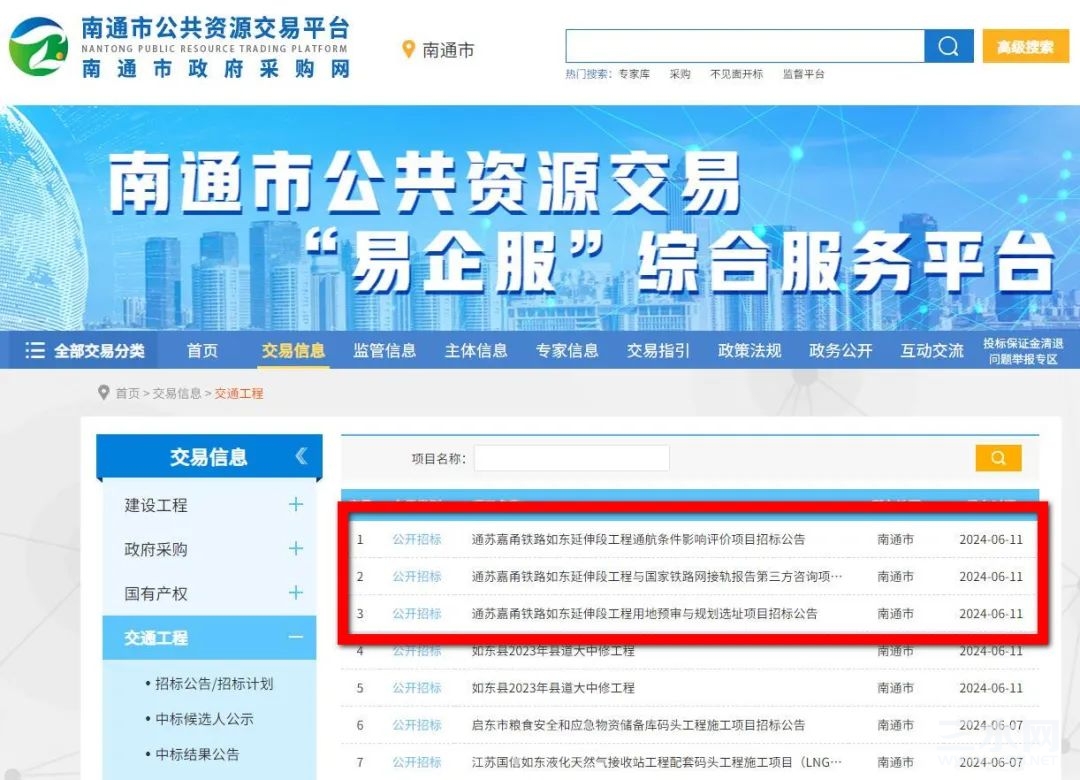This screenshot has height=780, width=1080.
Task: Open the 首页 navigation tab
Action: 202,351
